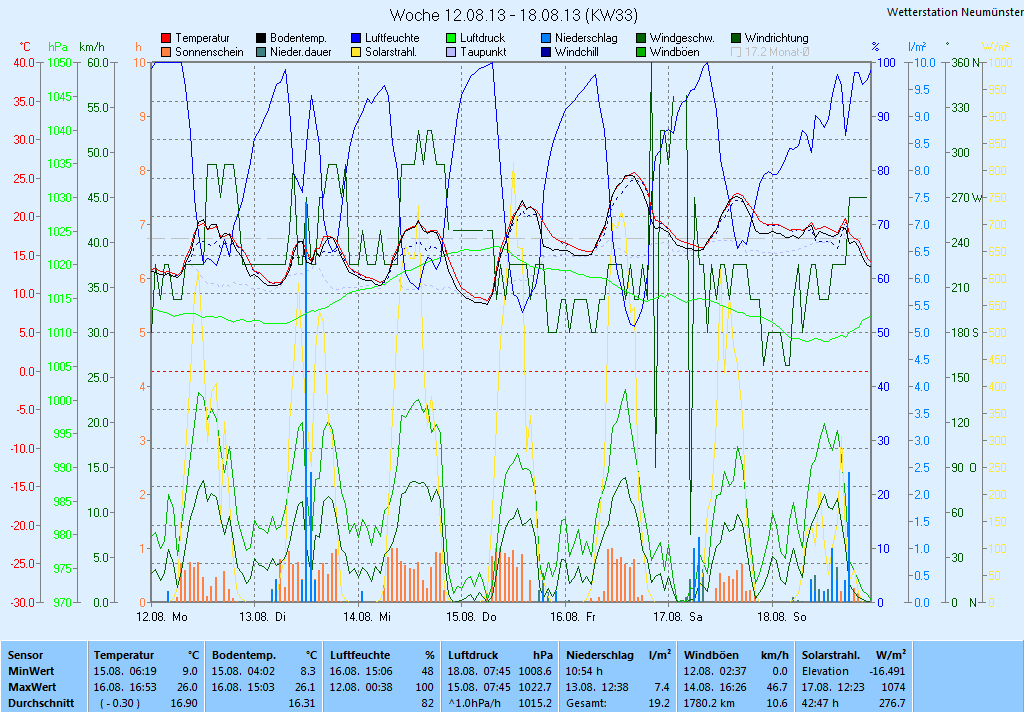Toggle the Taupunkt legend swatch
Image resolution: width=1024 pixels, height=712 pixels.
451,52
